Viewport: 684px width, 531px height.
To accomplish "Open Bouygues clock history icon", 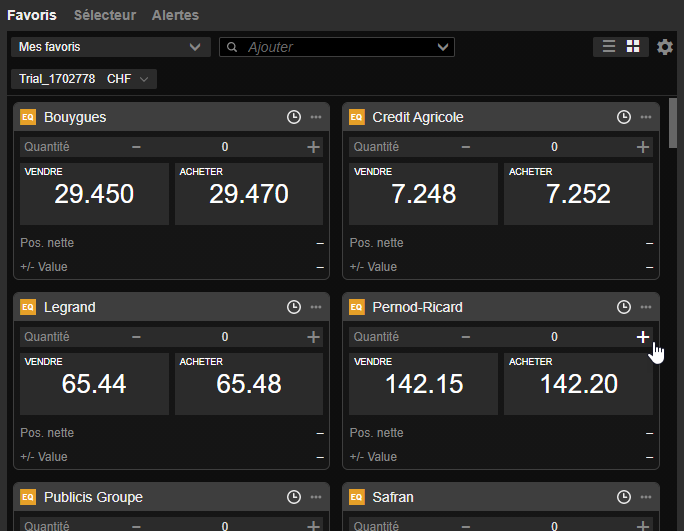I will (x=294, y=117).
